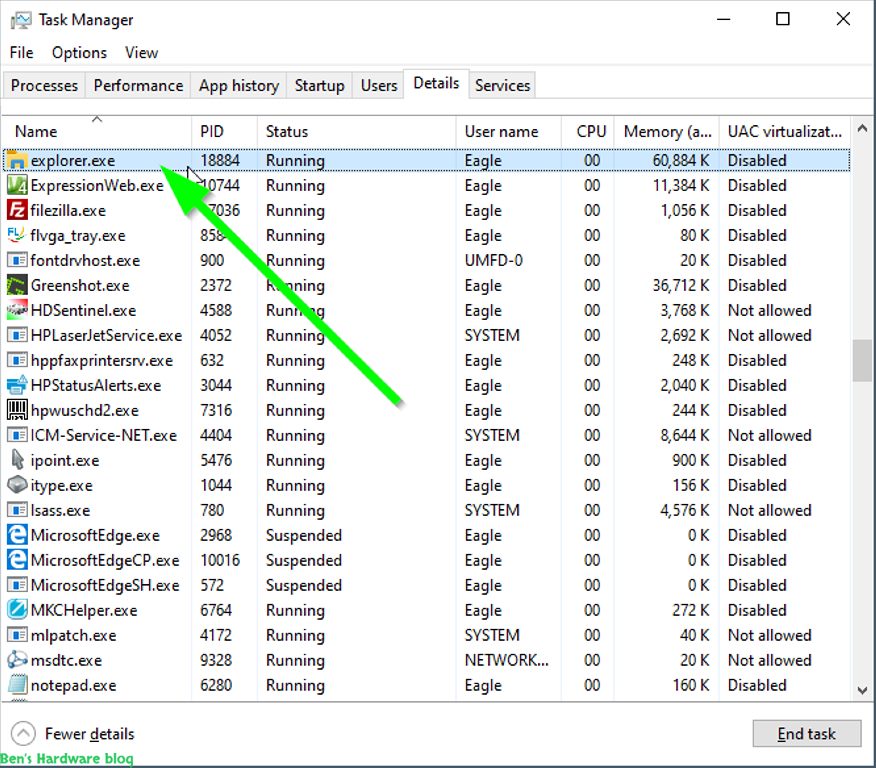Click the notepad.exe icon
Viewport: 876px width, 768px height.
click(17, 685)
